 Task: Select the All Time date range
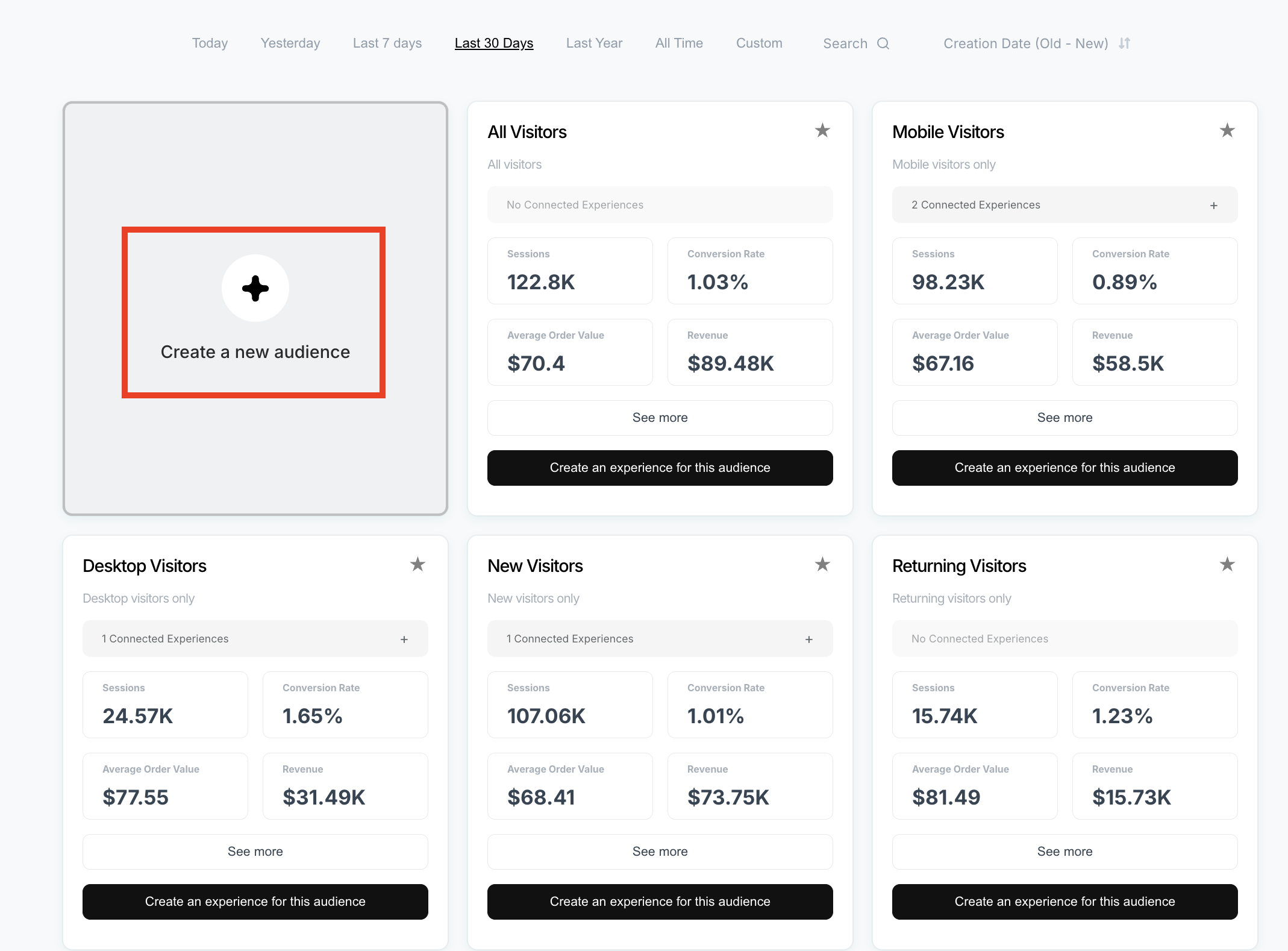click(679, 43)
